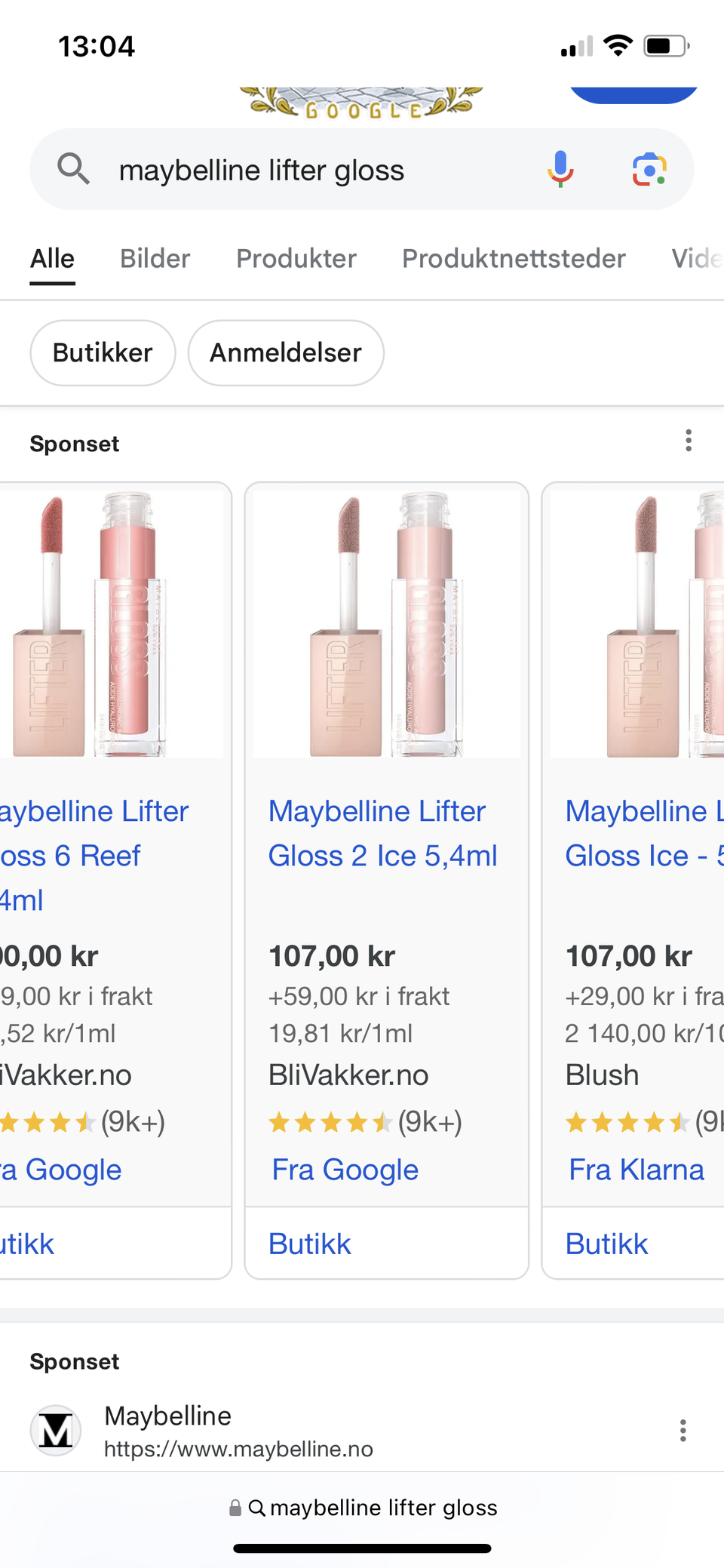Tap the Fra Klarna link
The height and width of the screenshot is (1568, 724).
tap(636, 1170)
